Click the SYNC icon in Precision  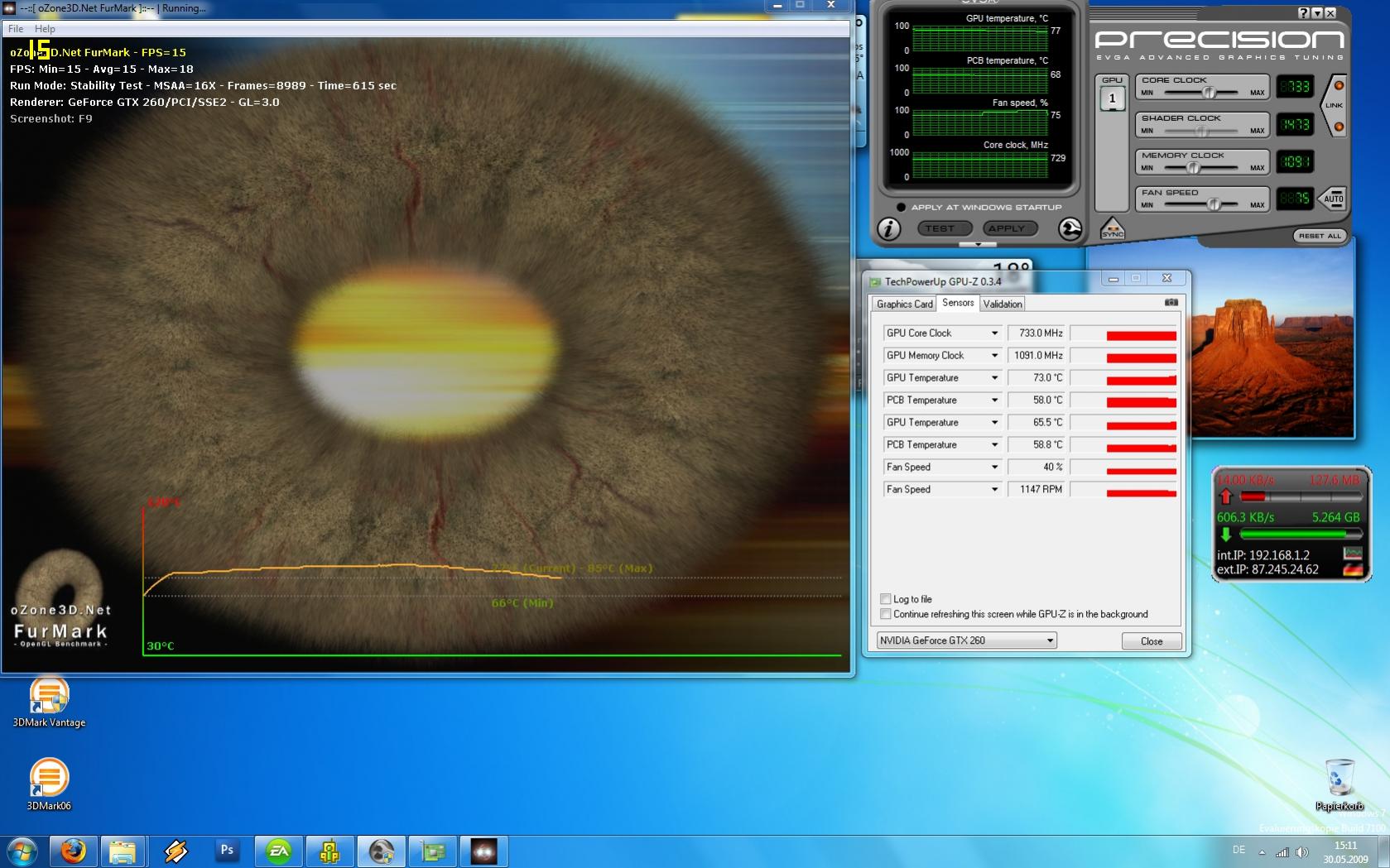tap(1112, 229)
